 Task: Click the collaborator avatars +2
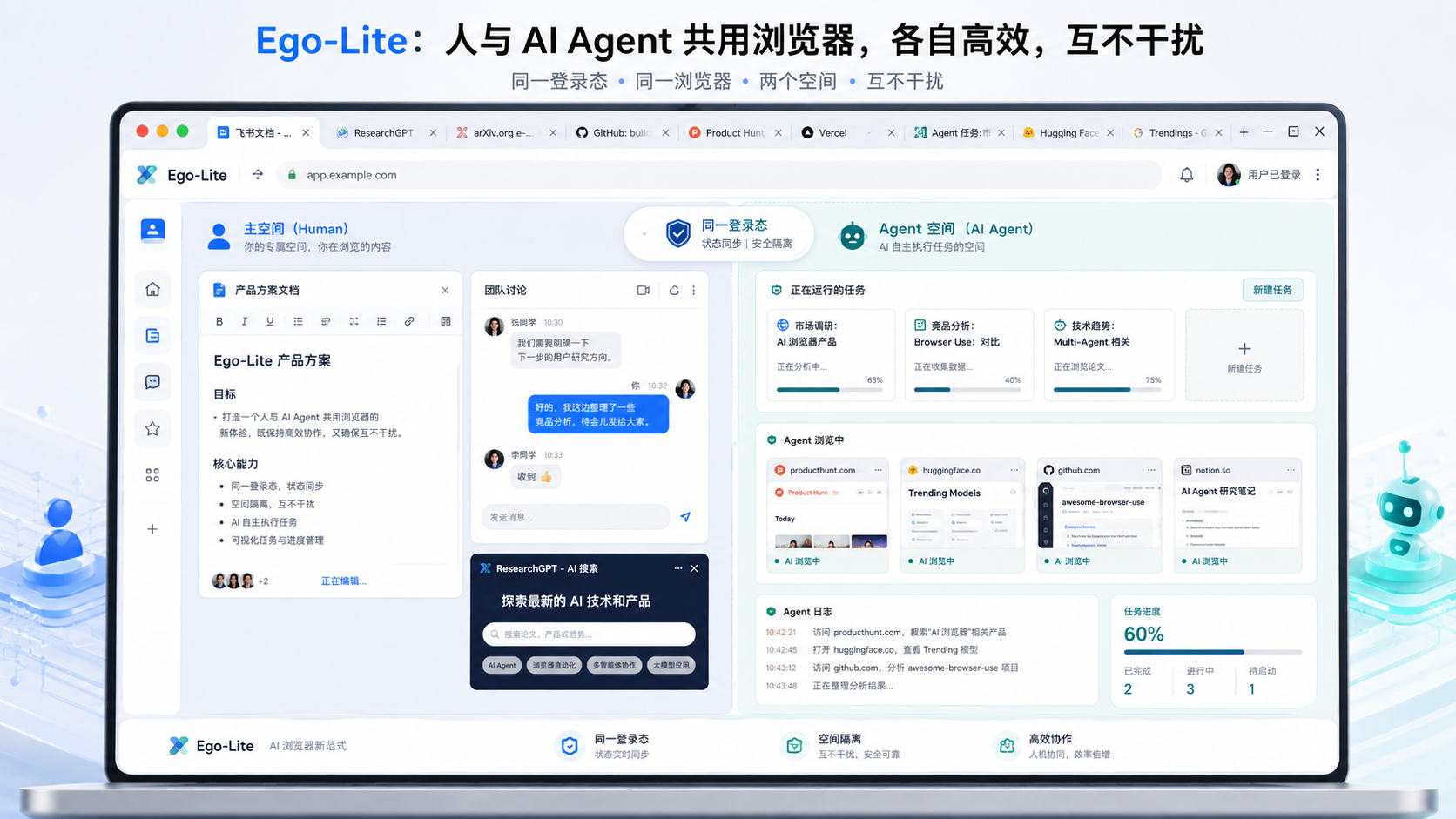[240, 581]
